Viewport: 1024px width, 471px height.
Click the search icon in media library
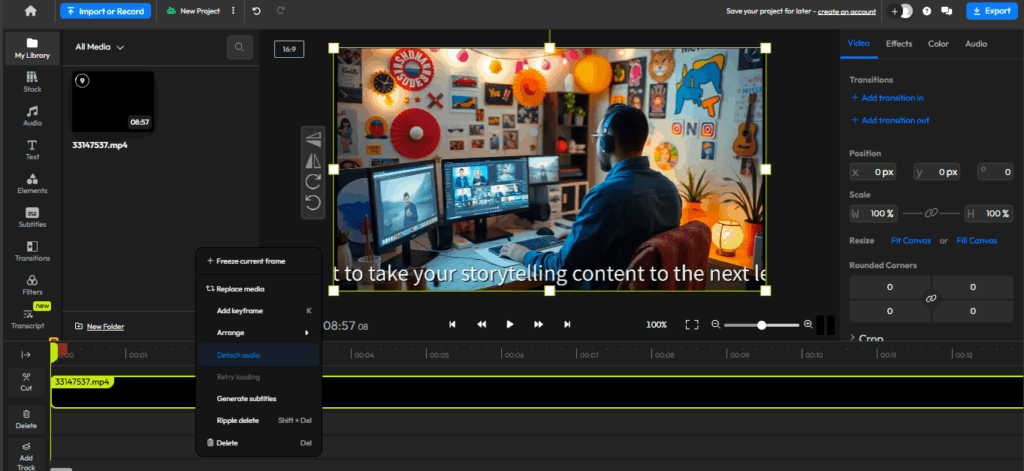point(239,46)
